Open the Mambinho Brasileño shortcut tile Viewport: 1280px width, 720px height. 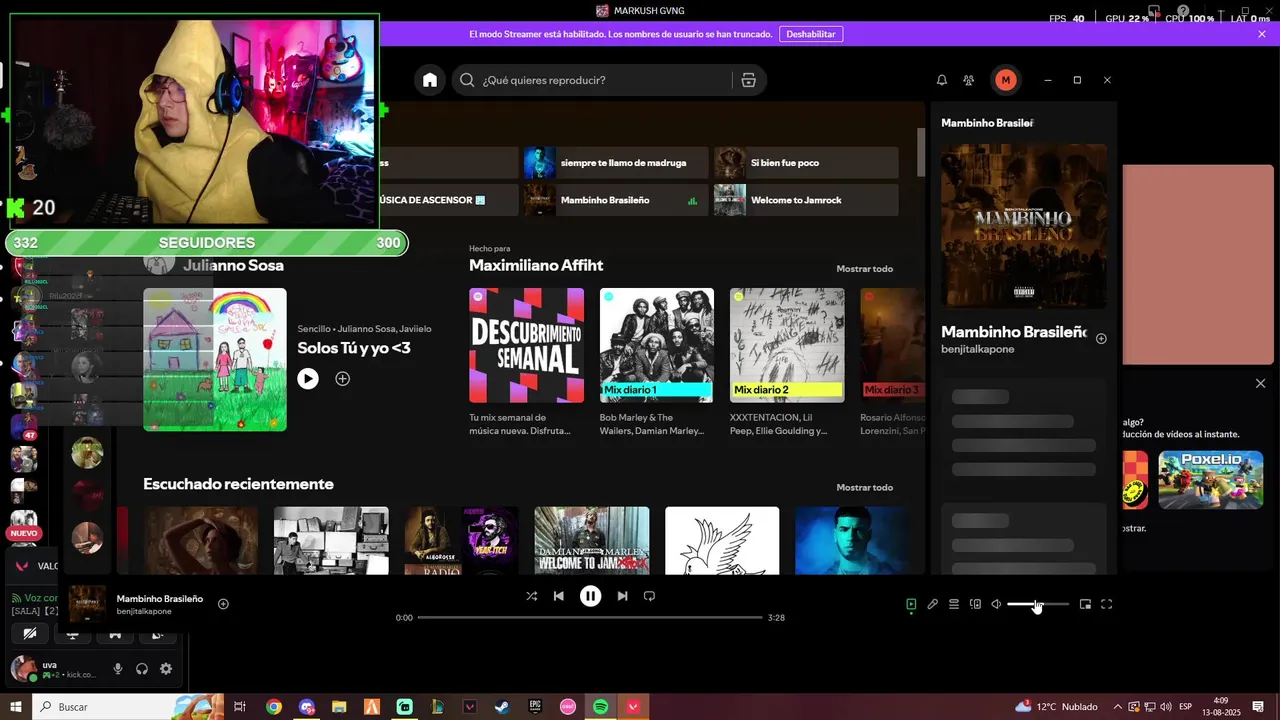point(616,200)
